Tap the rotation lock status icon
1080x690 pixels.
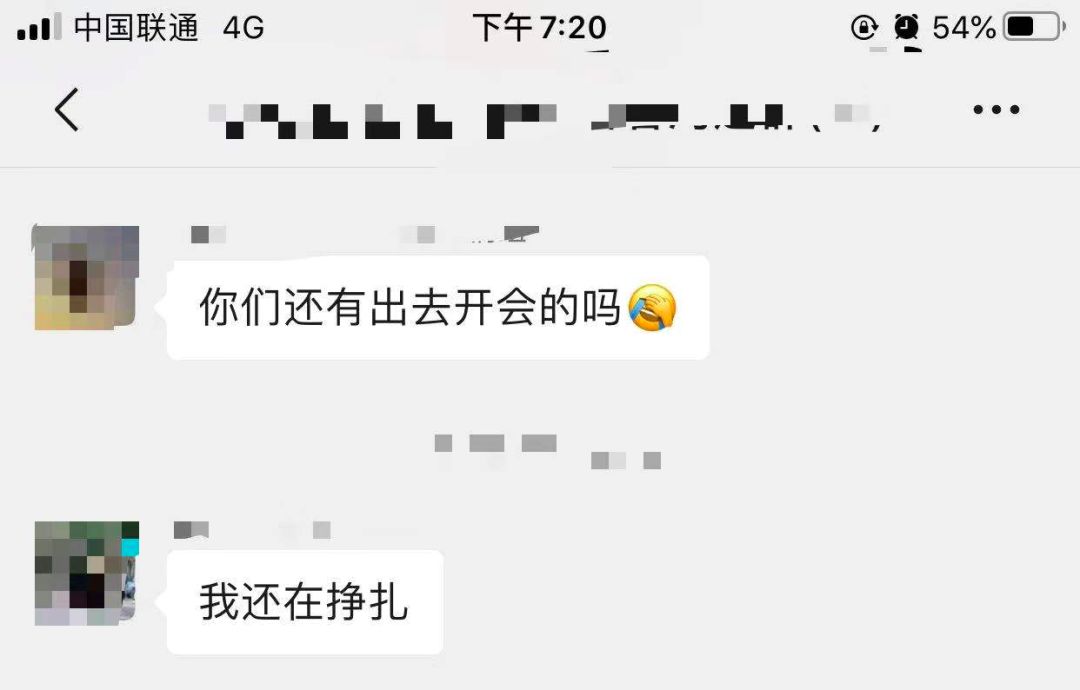[x=864, y=28]
